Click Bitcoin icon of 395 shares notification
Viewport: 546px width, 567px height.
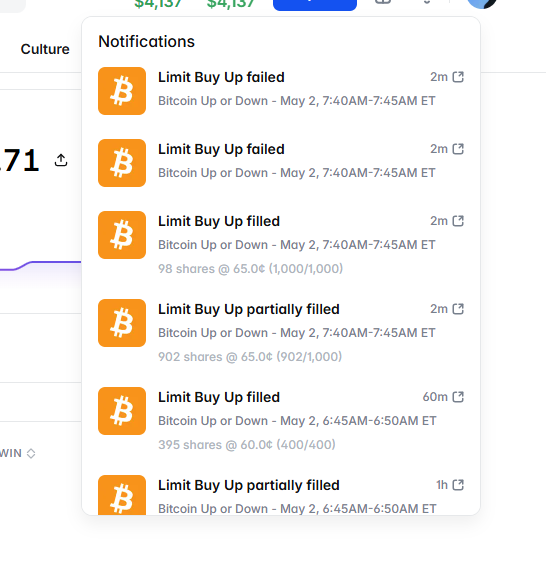(122, 411)
